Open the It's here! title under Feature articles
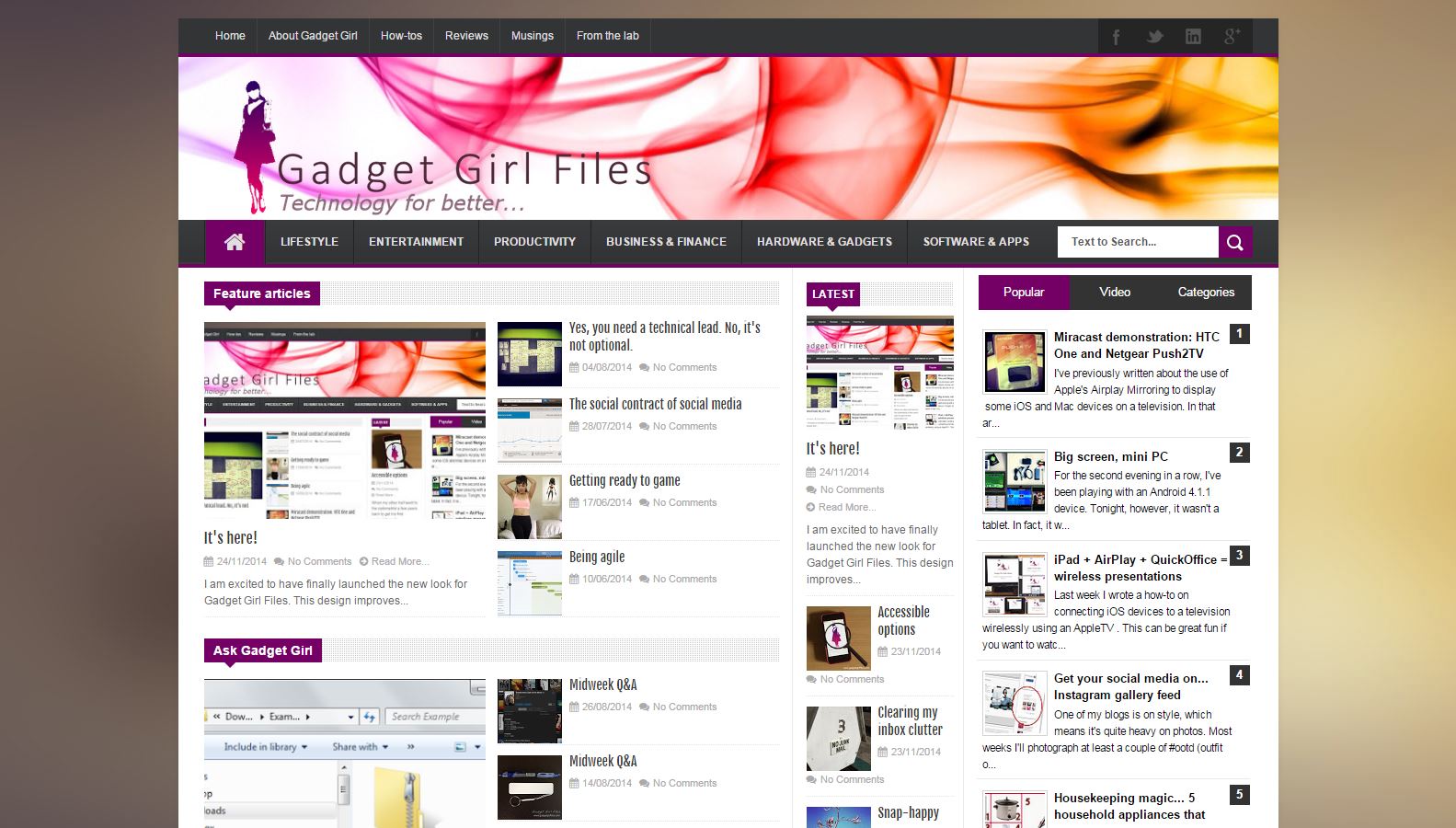Viewport: 1456px width, 828px height. tap(231, 537)
